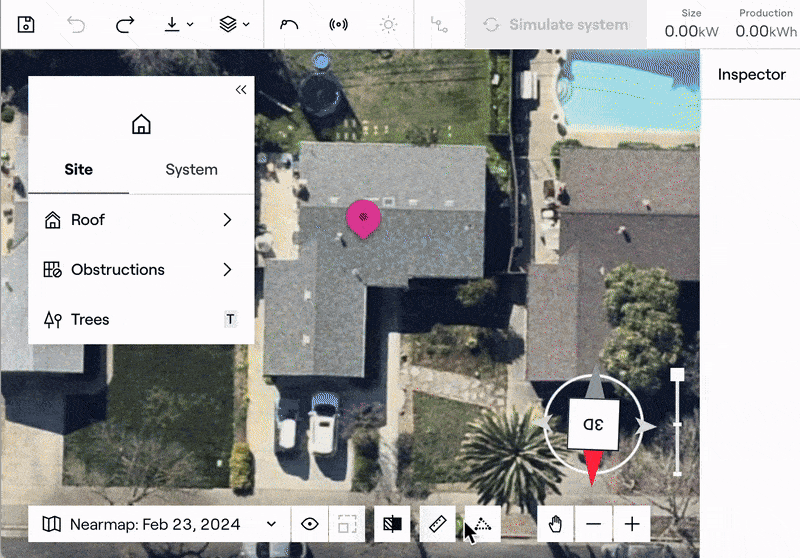Click the sun irradiance icon
This screenshot has height=558, width=800.
tap(387, 24)
